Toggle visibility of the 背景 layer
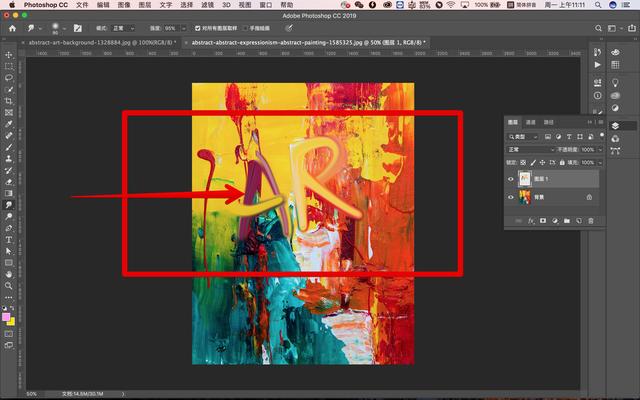Viewport: 640px width, 400px height. (511, 197)
